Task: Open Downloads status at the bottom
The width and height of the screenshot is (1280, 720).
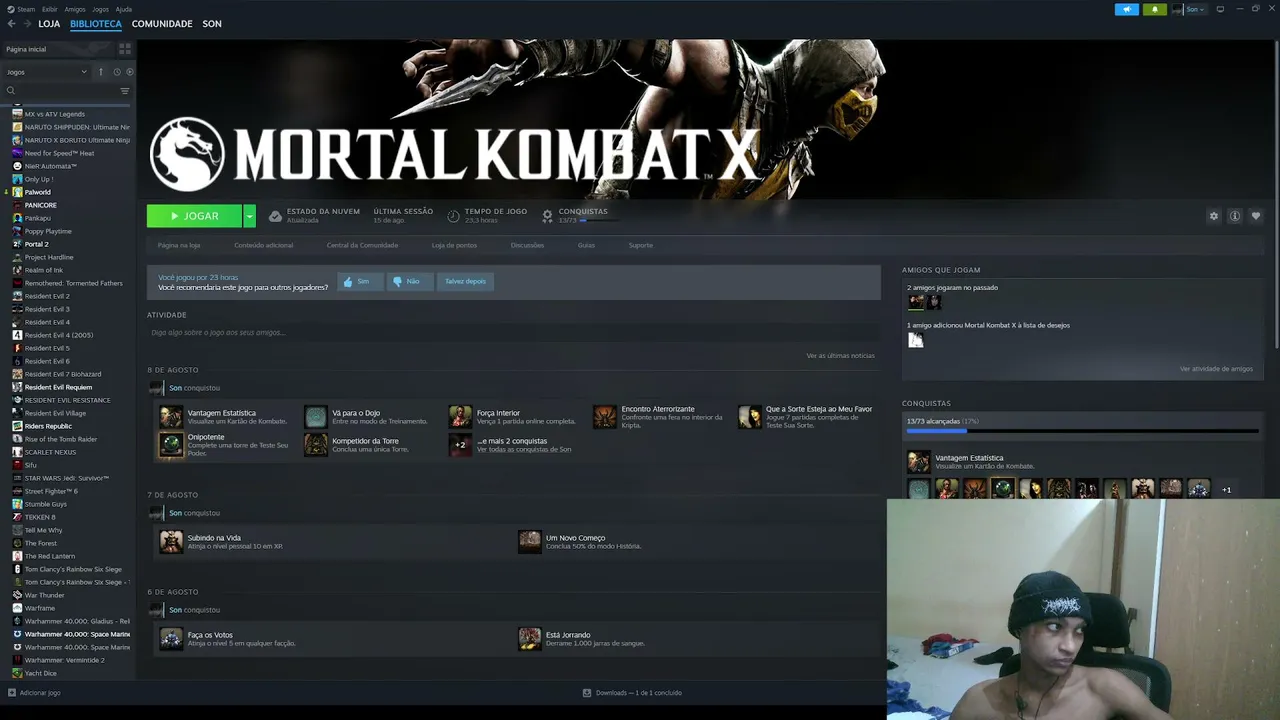Action: [x=632, y=692]
